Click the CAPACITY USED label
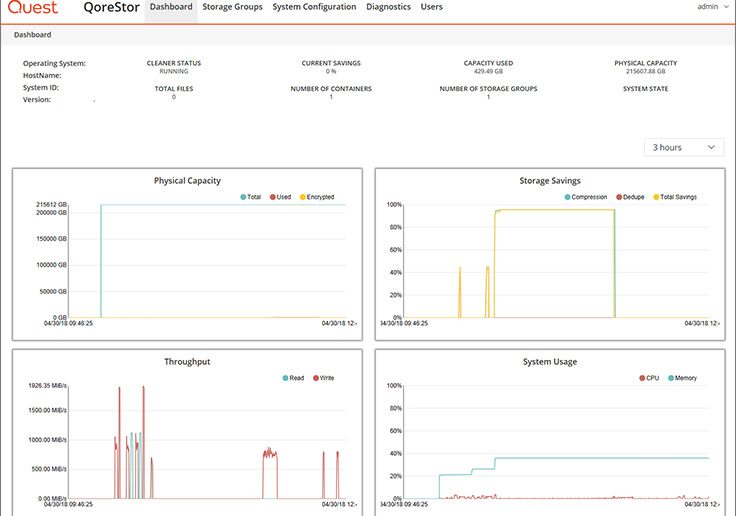 tap(488, 63)
